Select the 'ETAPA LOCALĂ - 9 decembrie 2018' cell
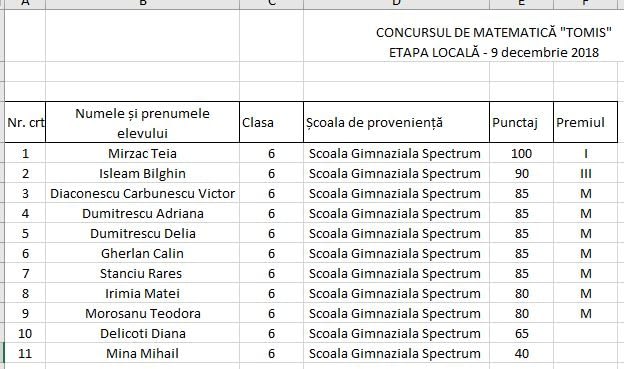Image resolution: width=624 pixels, height=369 pixels. [493, 52]
